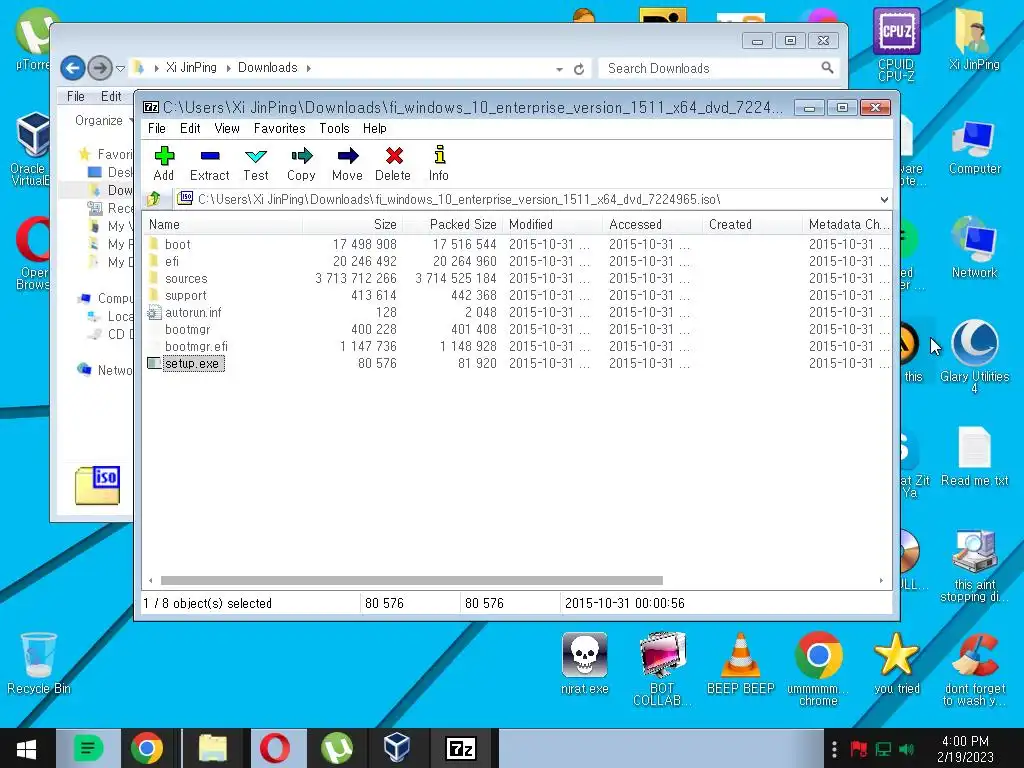Click Forward arrow in Downloads Explorer window
Viewport: 1024px width, 768px height.
pos(100,67)
